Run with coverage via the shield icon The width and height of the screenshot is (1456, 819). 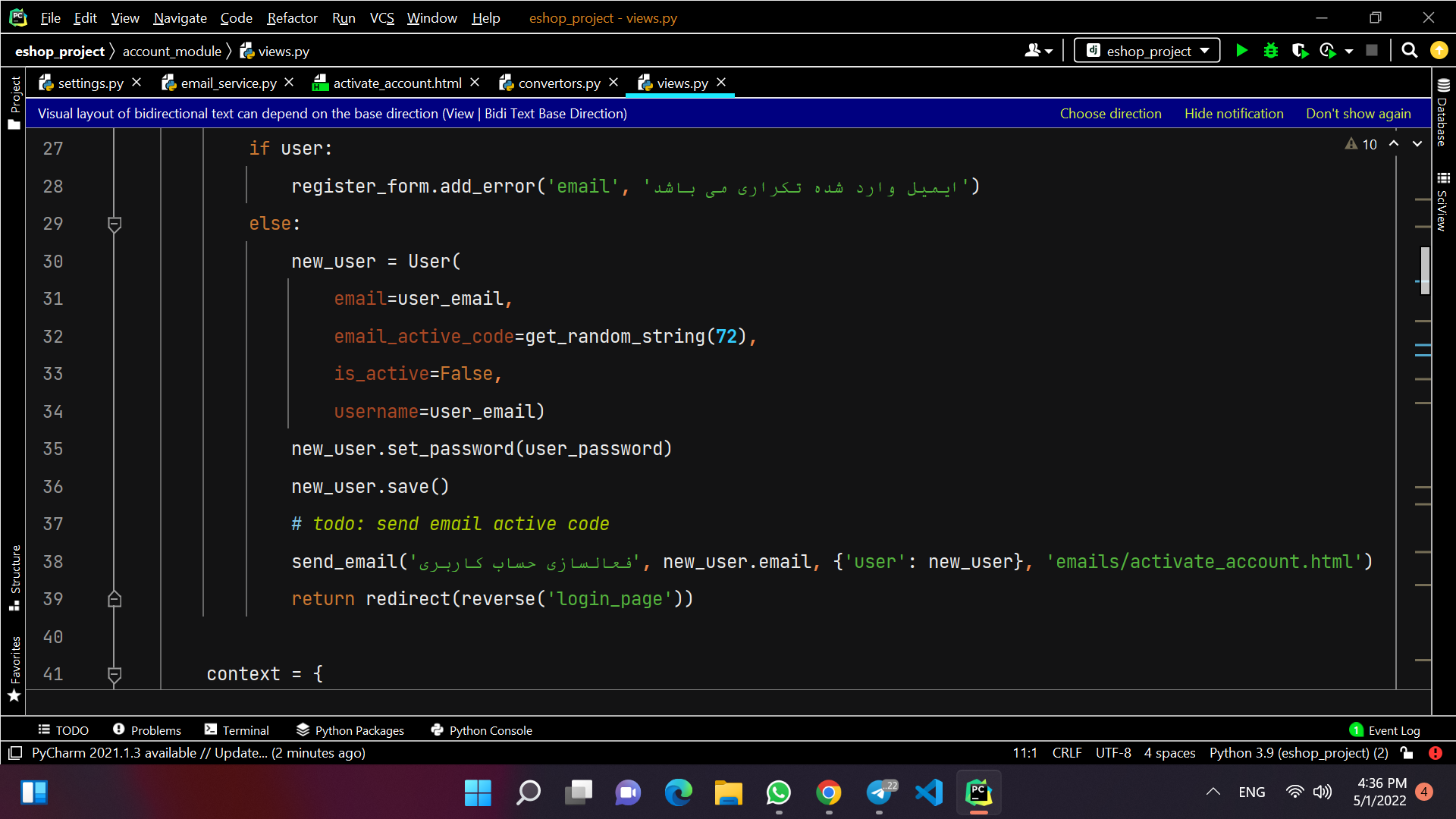tap(1300, 51)
